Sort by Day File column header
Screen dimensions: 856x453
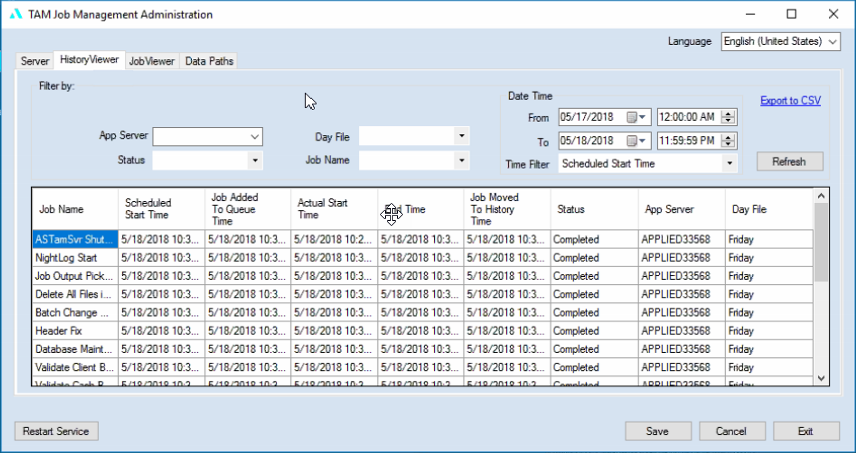[769, 209]
